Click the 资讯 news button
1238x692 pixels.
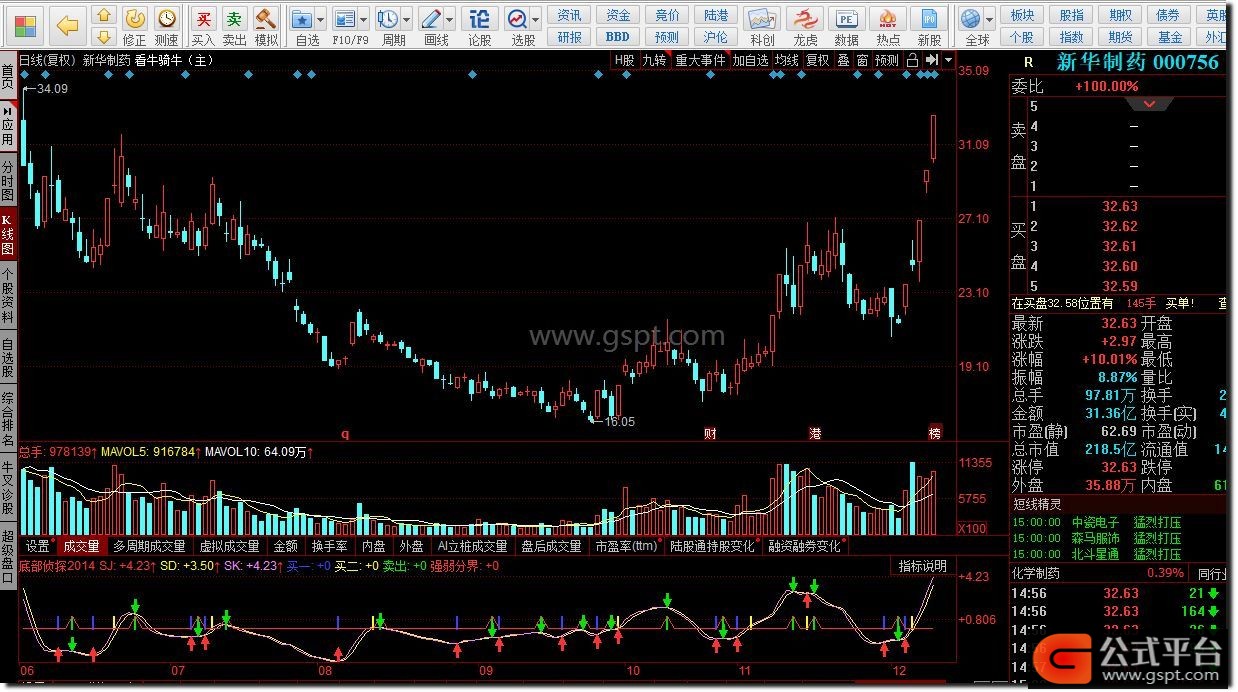click(569, 15)
